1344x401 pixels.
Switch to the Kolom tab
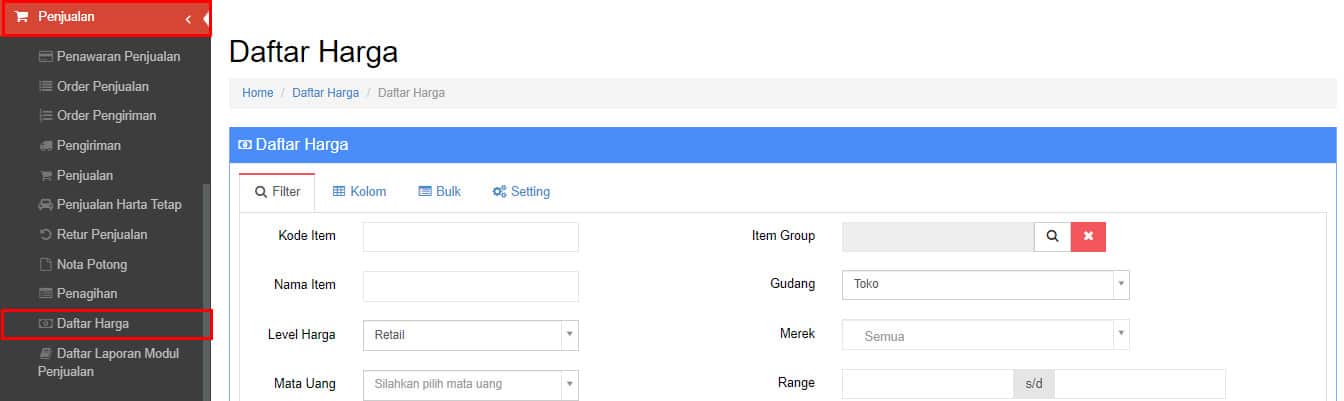click(359, 192)
